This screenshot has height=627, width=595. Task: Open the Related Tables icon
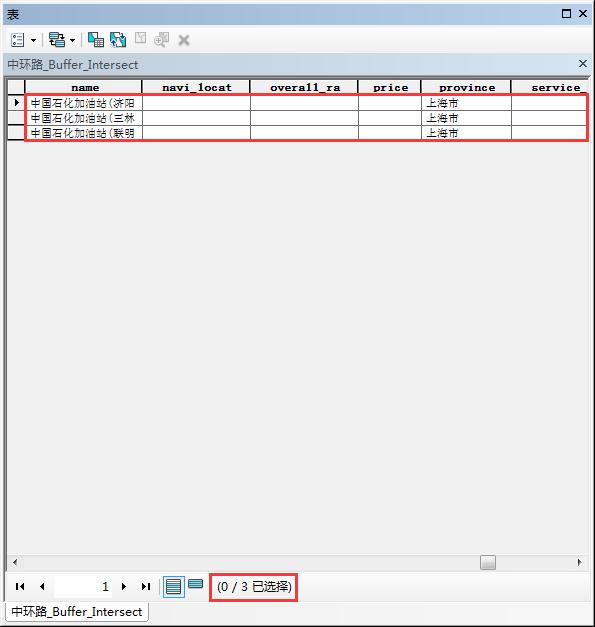point(57,40)
